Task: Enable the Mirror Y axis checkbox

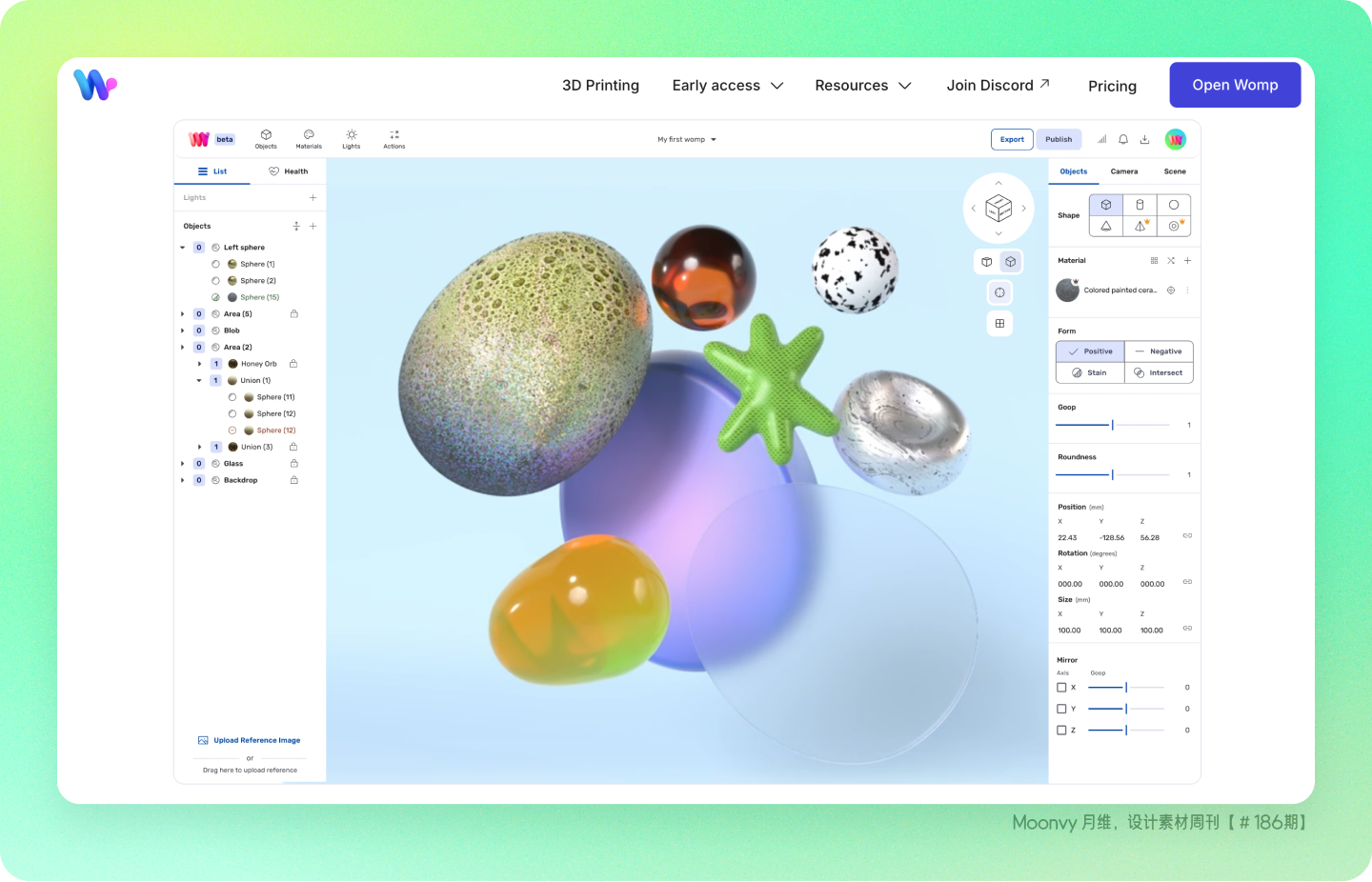Action: [x=1061, y=709]
